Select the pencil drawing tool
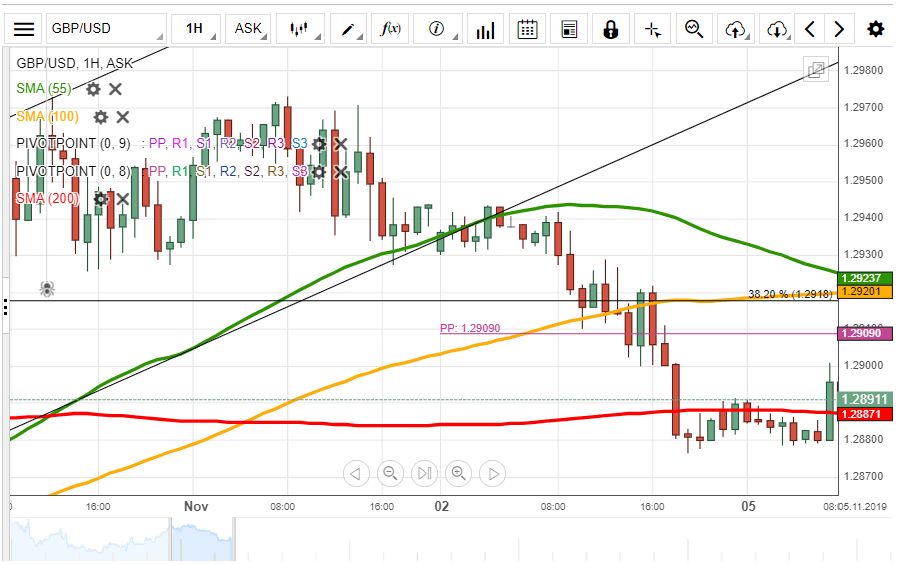The width and height of the screenshot is (899, 564). coord(347,29)
